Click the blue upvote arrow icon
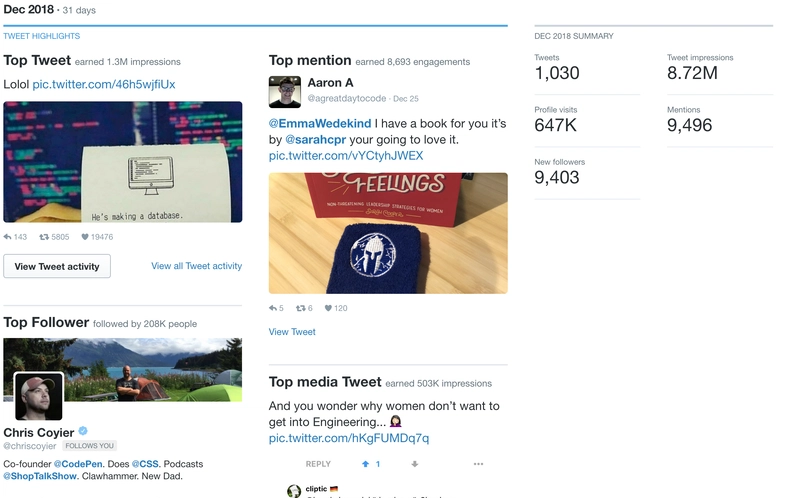 click(x=365, y=464)
